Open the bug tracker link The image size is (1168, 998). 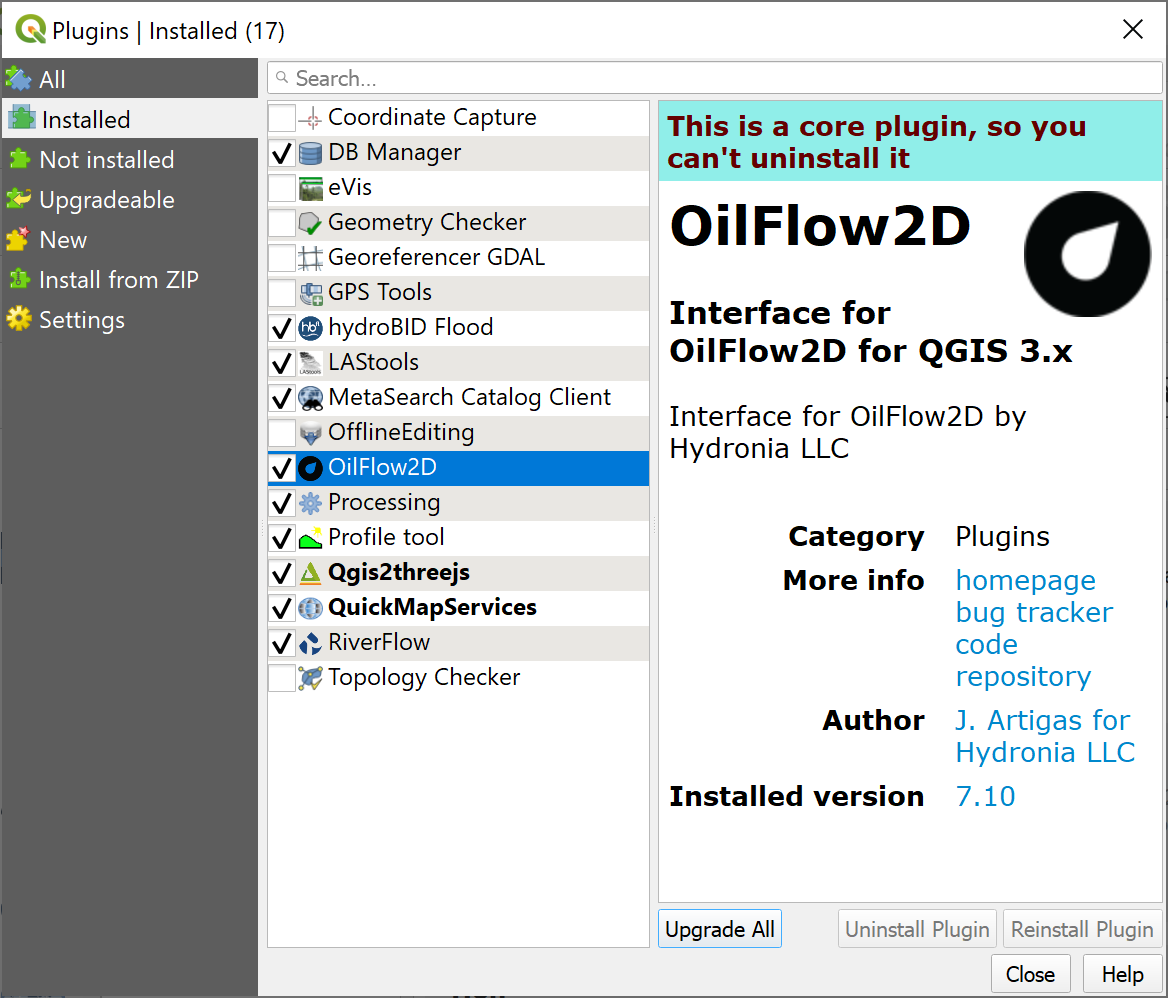(1034, 612)
